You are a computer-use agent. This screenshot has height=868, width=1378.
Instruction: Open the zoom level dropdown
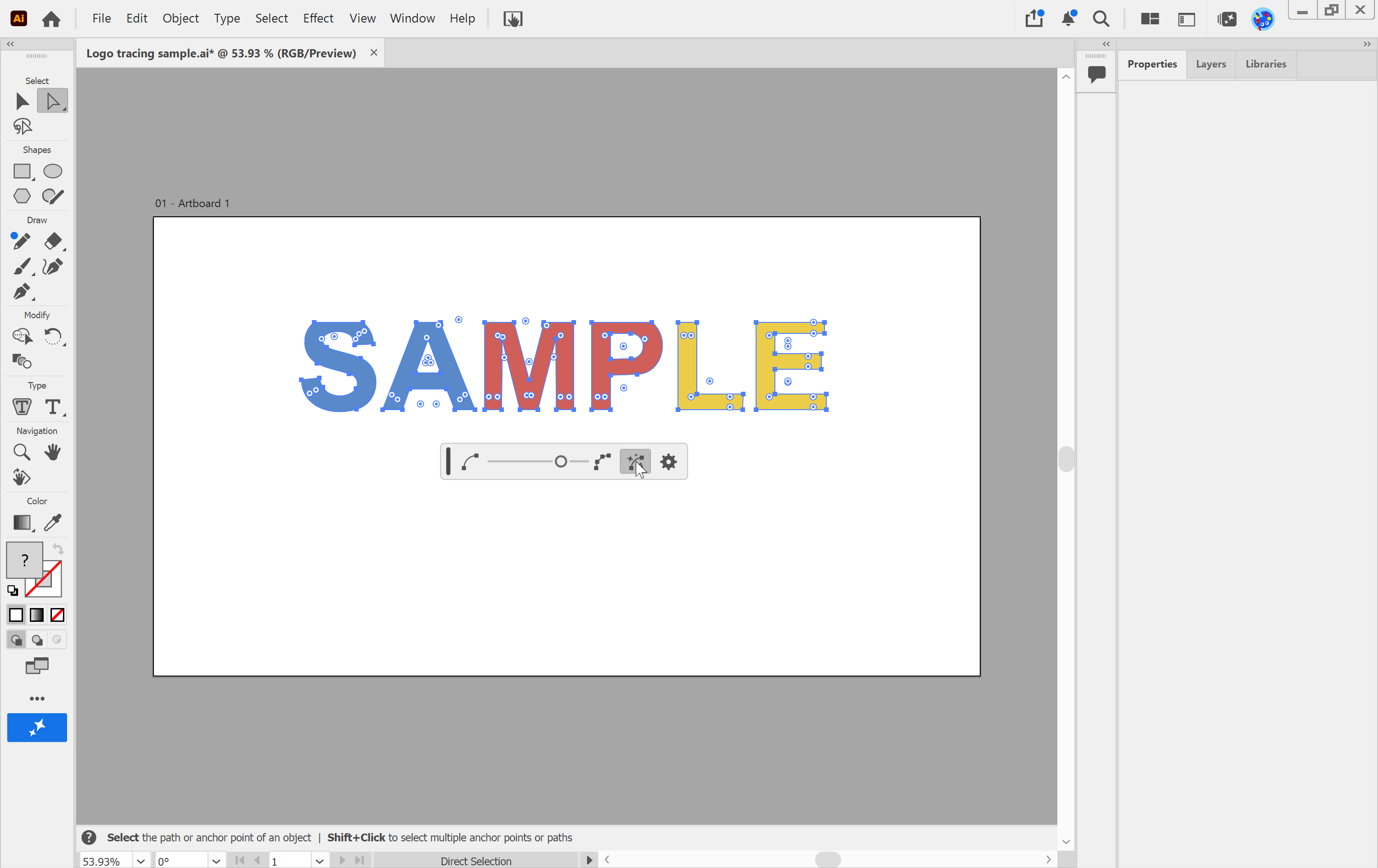141,861
